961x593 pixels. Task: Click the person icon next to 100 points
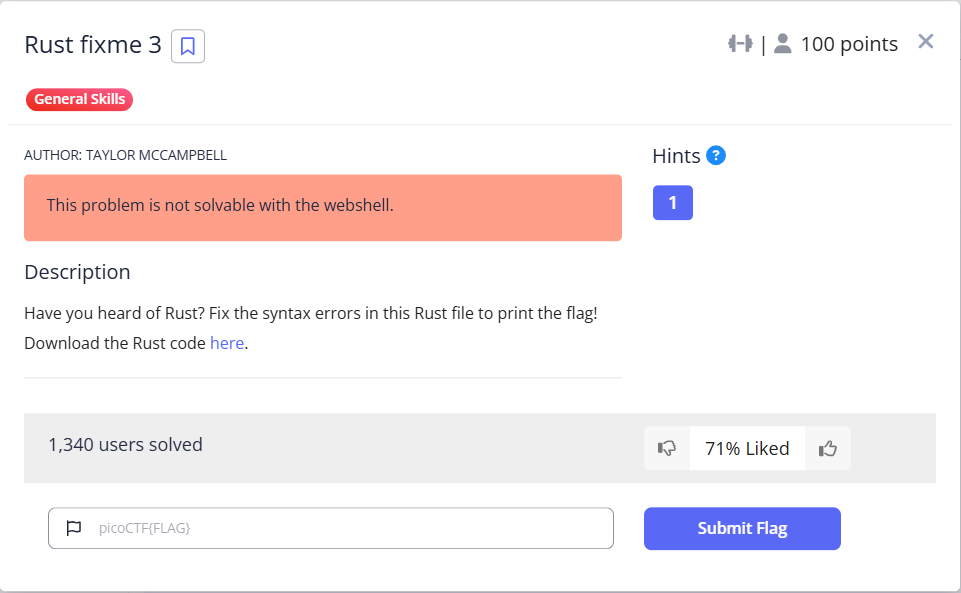[x=782, y=43]
